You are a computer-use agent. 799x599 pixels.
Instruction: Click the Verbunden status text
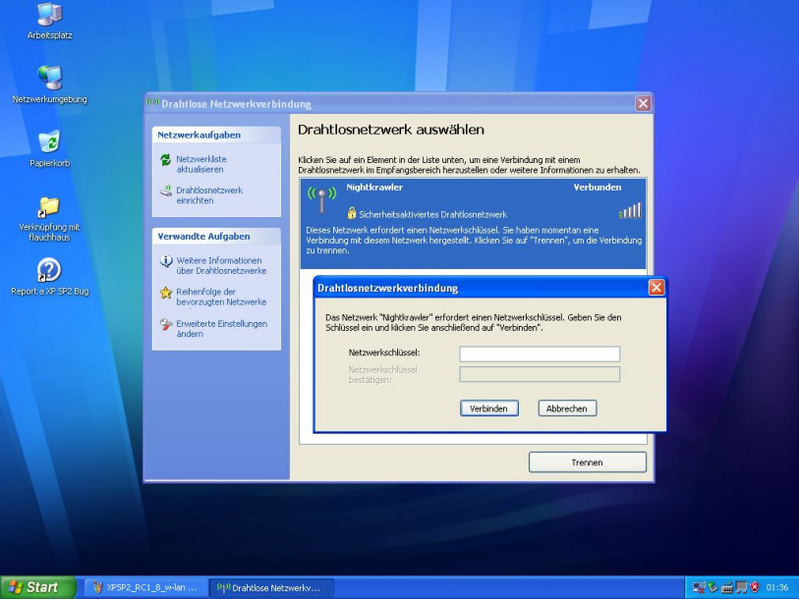tap(597, 187)
